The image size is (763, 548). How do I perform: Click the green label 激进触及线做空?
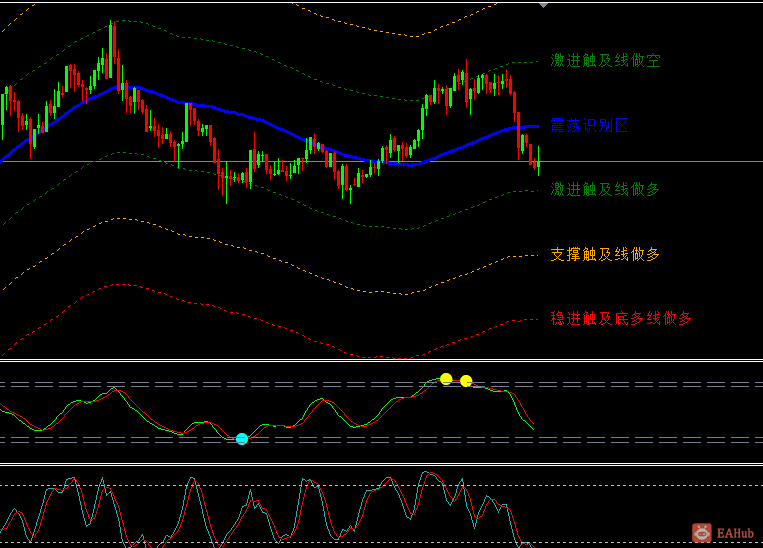point(605,61)
